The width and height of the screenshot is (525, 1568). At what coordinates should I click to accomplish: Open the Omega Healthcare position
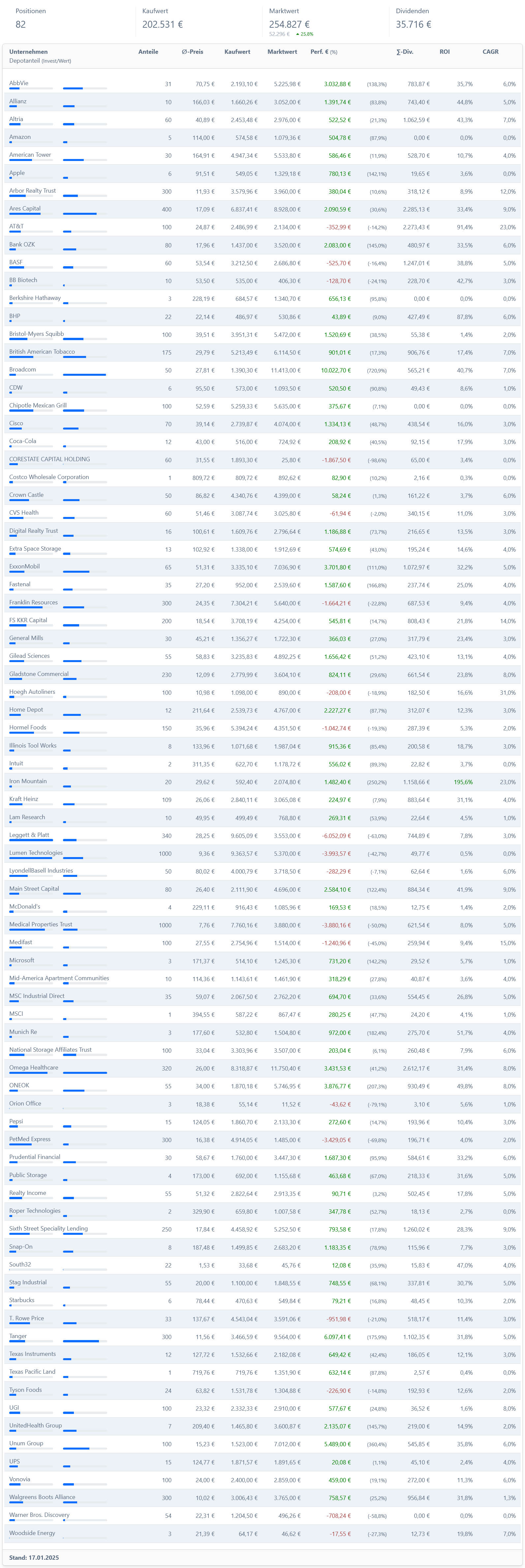coord(34,1068)
